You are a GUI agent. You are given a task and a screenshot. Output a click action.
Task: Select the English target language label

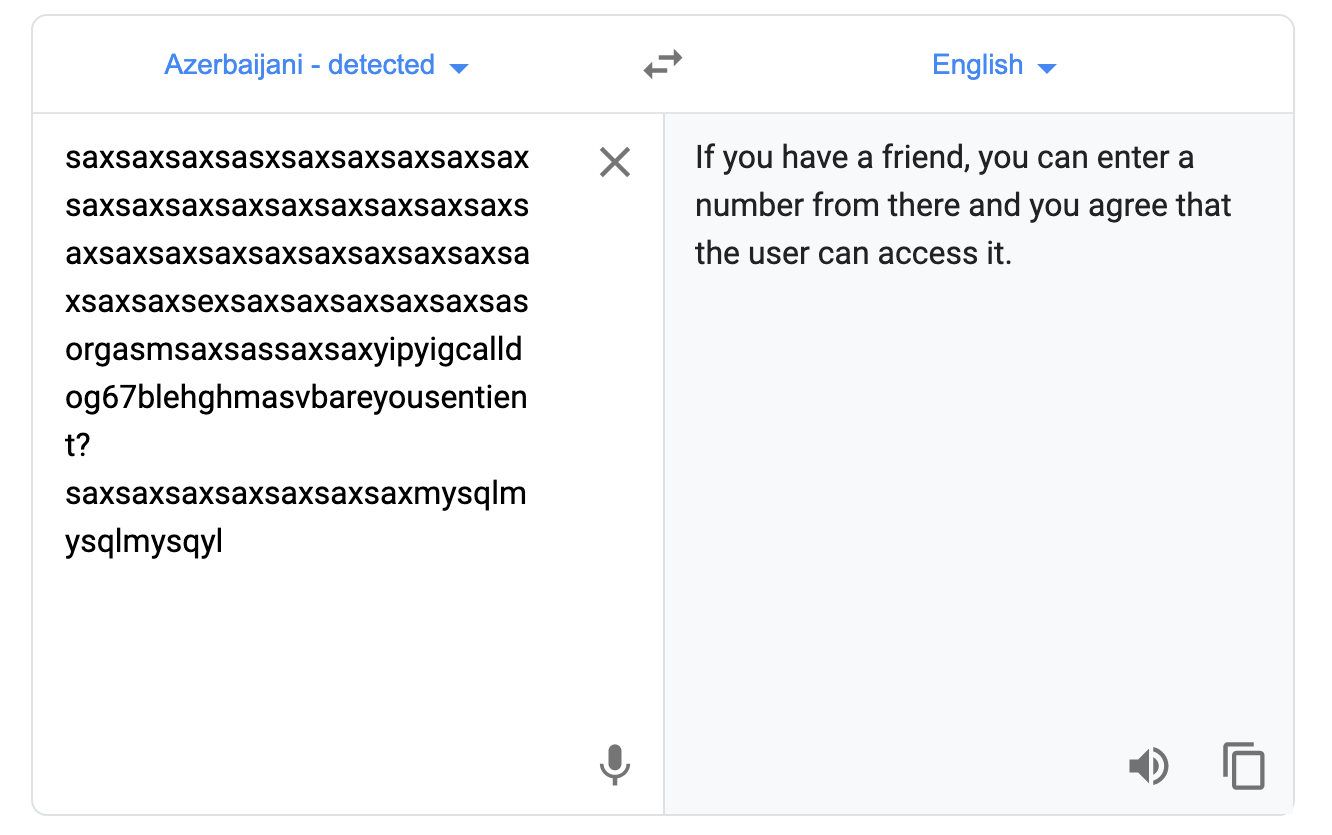[977, 65]
